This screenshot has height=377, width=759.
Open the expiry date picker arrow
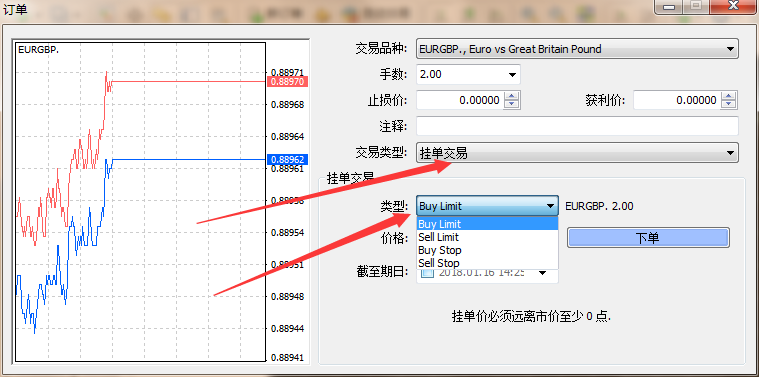[x=543, y=273]
